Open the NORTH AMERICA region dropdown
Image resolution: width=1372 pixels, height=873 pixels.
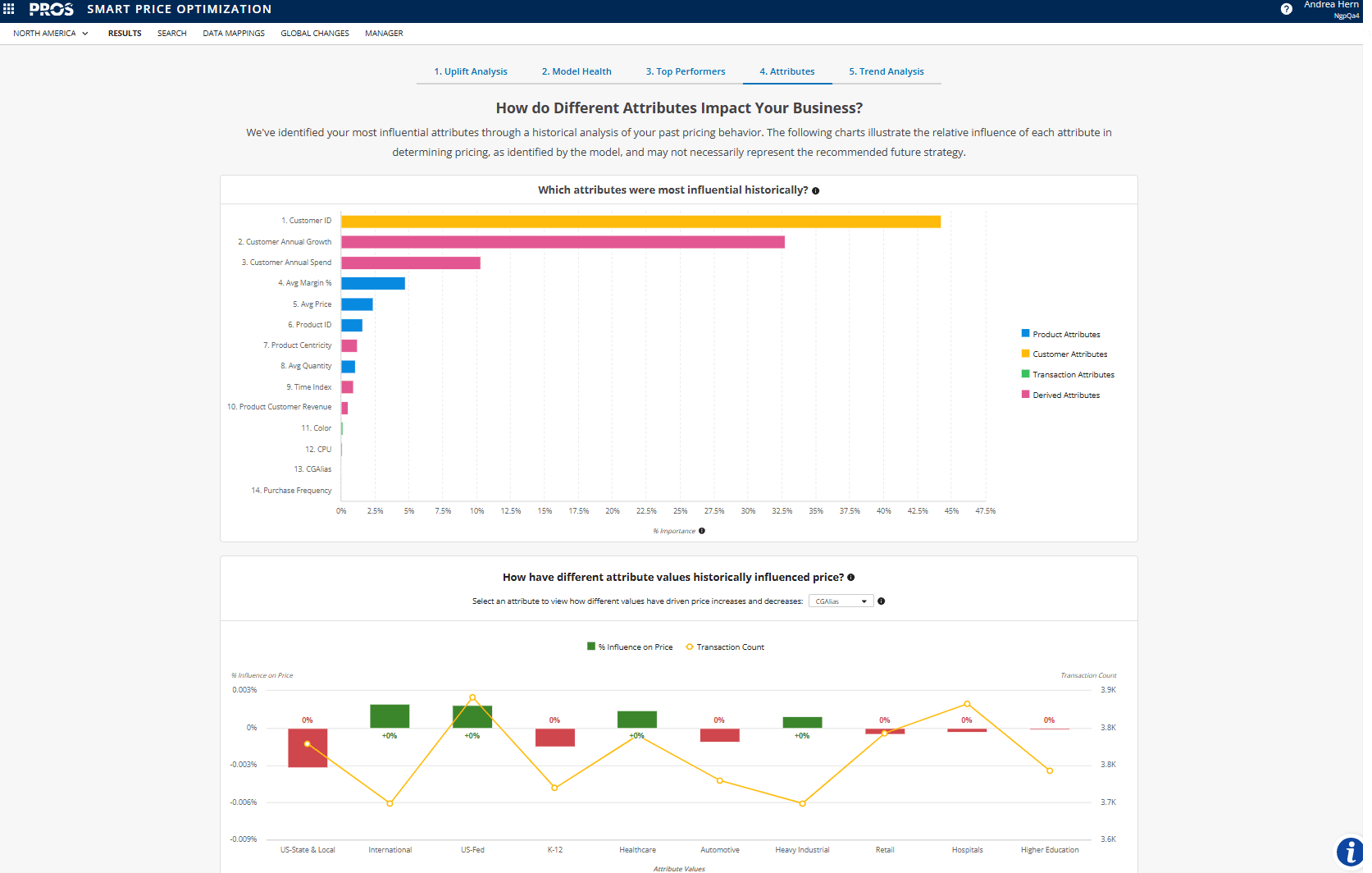(51, 34)
